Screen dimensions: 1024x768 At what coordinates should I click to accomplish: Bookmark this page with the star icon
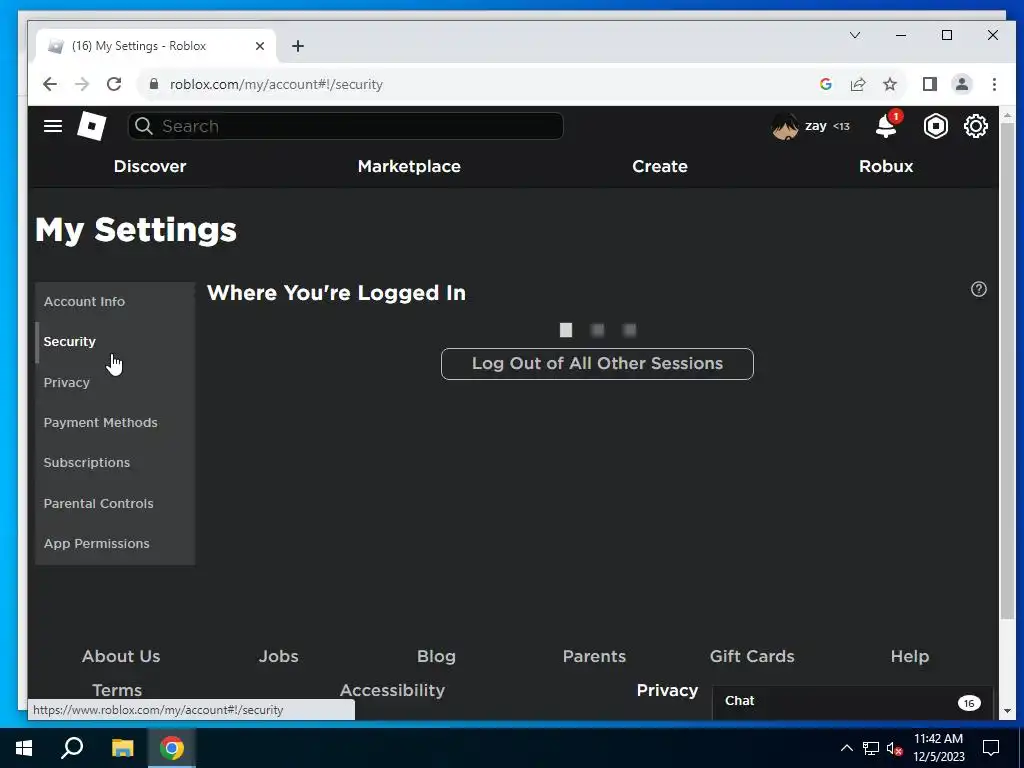tap(890, 84)
